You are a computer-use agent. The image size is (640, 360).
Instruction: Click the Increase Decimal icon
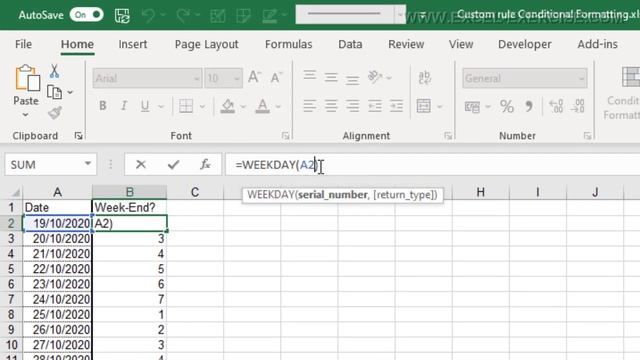click(556, 106)
